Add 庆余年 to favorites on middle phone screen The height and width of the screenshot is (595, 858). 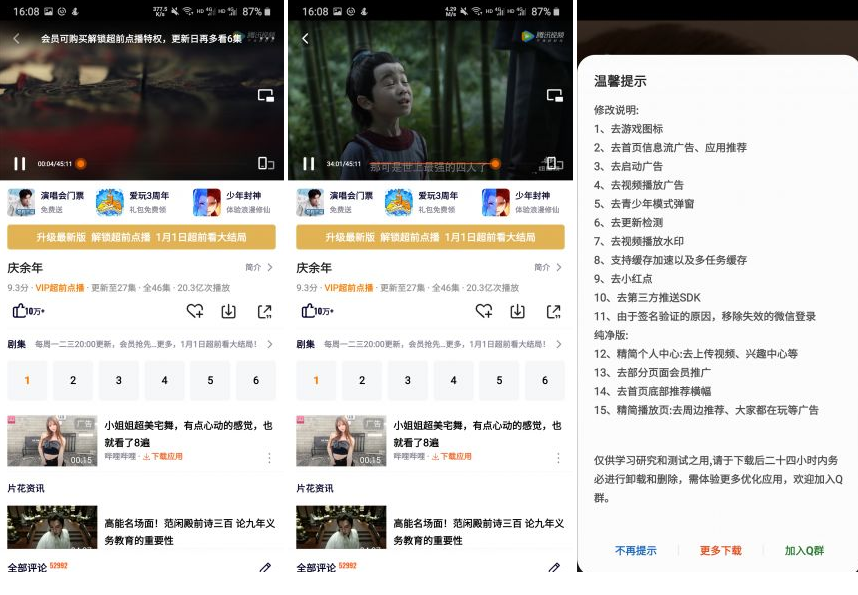[484, 311]
